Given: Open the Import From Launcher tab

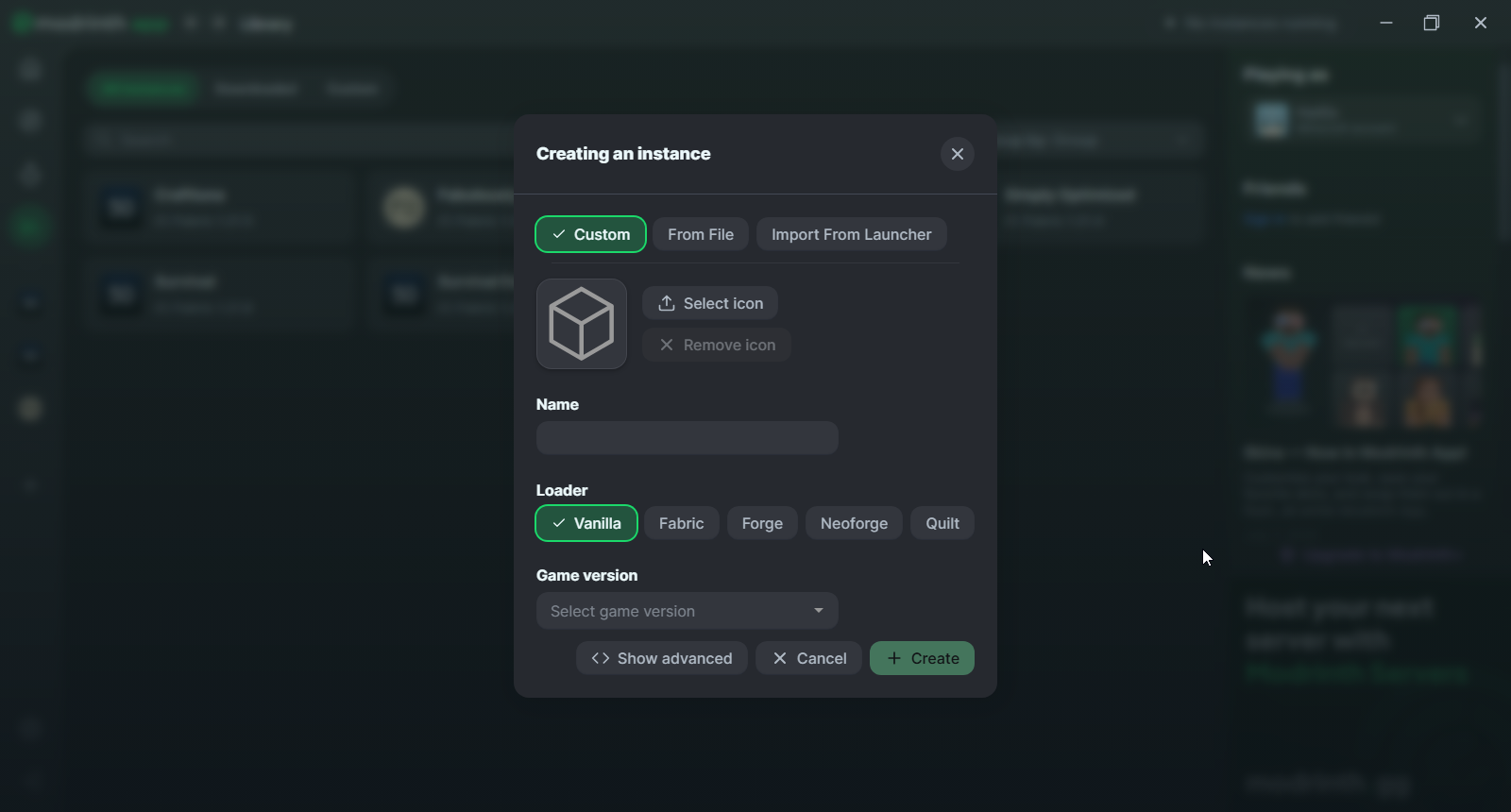Looking at the screenshot, I should tap(852, 234).
